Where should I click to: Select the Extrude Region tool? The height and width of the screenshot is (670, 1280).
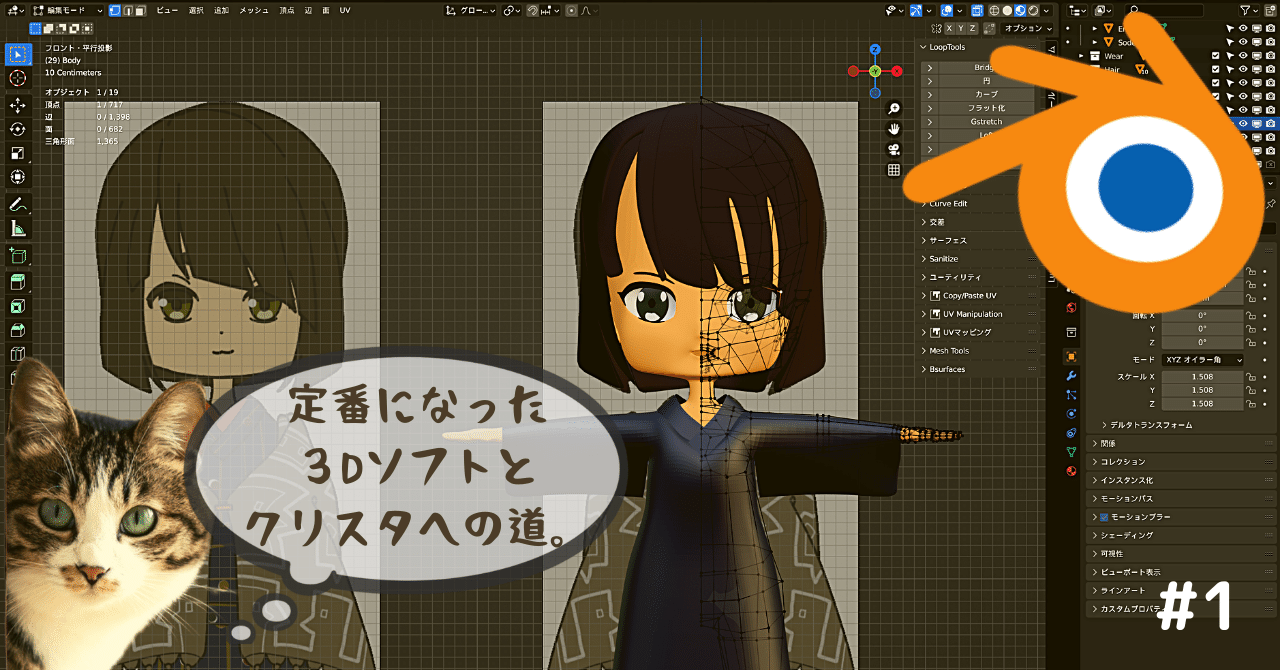coord(17,282)
